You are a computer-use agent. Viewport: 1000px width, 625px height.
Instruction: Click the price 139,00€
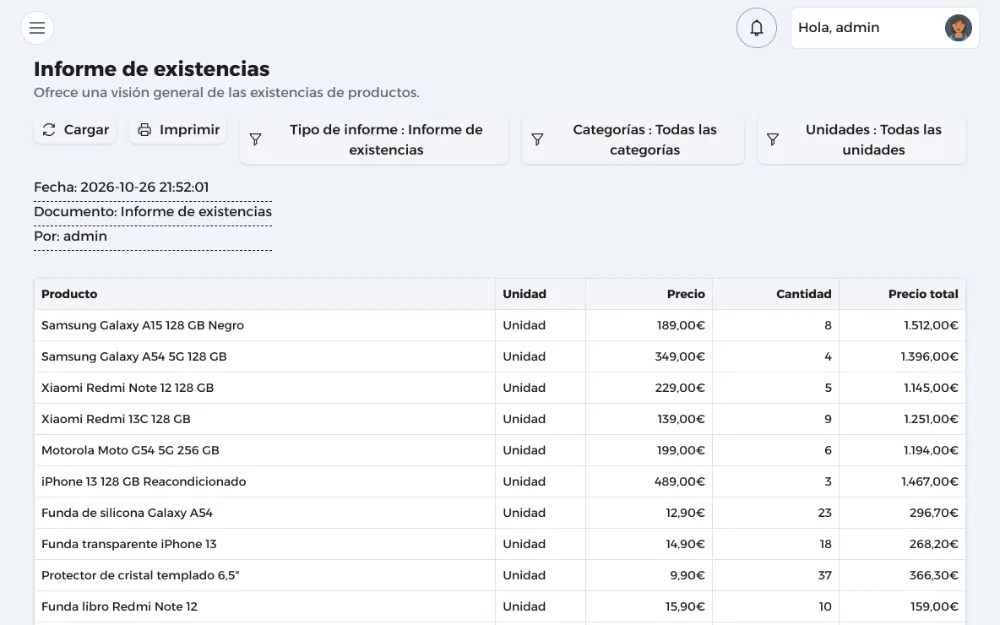pos(681,419)
